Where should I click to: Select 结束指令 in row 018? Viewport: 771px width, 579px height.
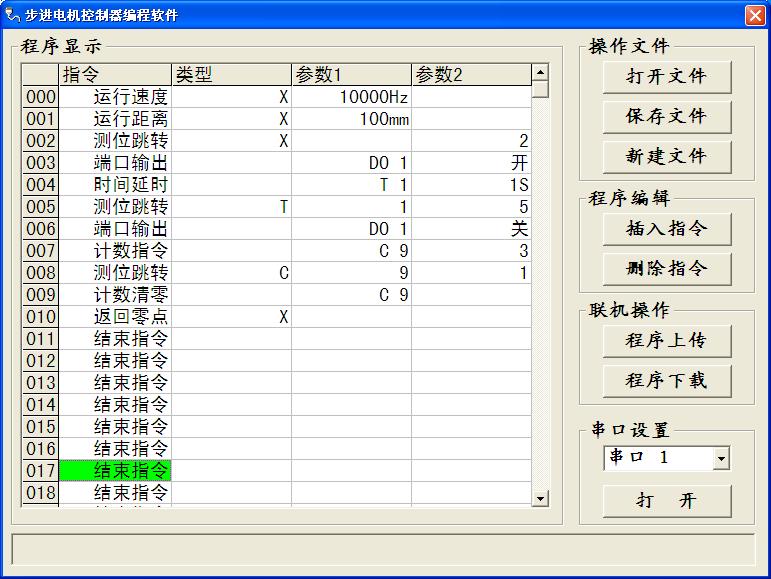(x=115, y=493)
